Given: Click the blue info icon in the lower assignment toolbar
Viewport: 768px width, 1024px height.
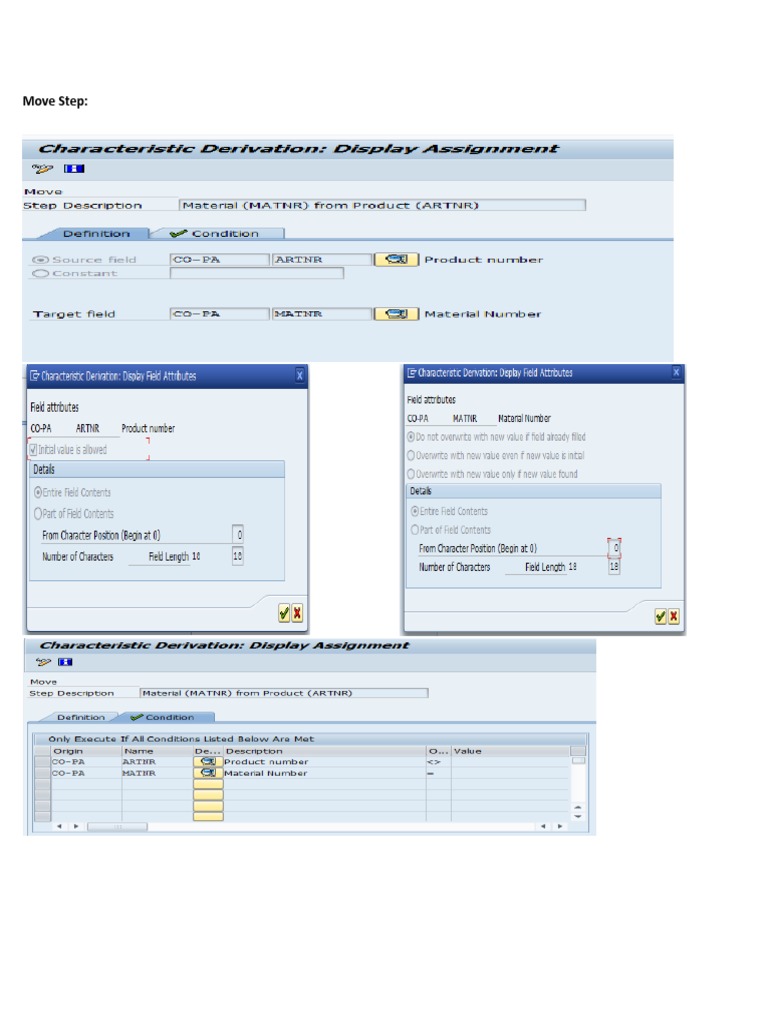Looking at the screenshot, I should (x=65, y=662).
